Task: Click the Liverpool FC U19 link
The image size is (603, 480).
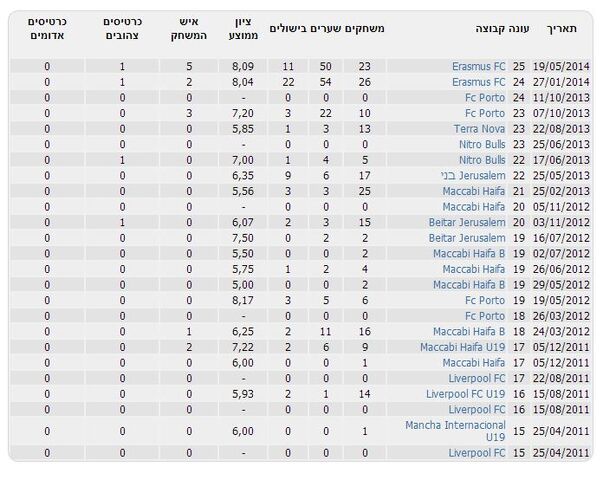Action: point(465,394)
